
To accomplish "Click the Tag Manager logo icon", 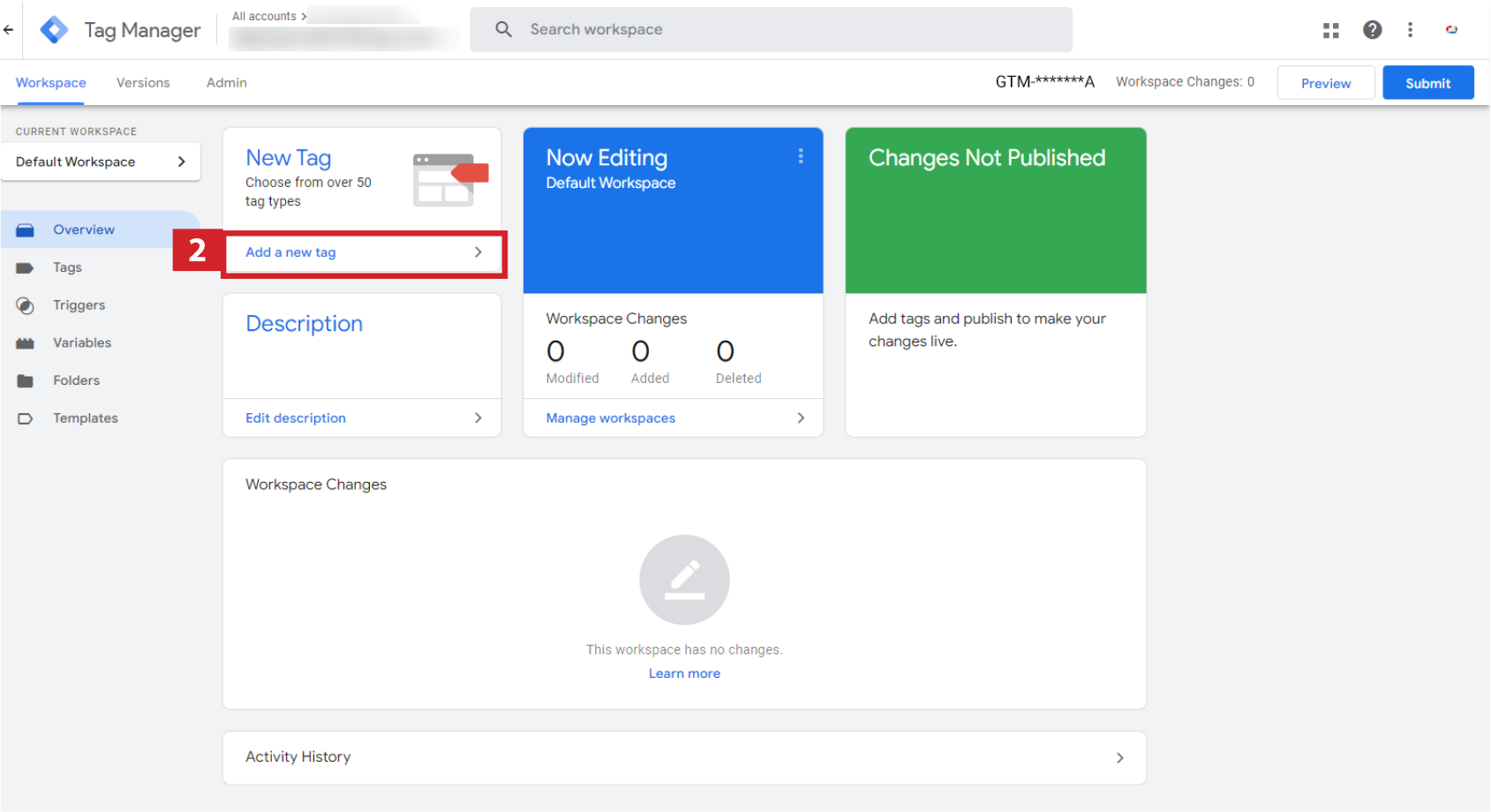I will pyautogui.click(x=54, y=30).
